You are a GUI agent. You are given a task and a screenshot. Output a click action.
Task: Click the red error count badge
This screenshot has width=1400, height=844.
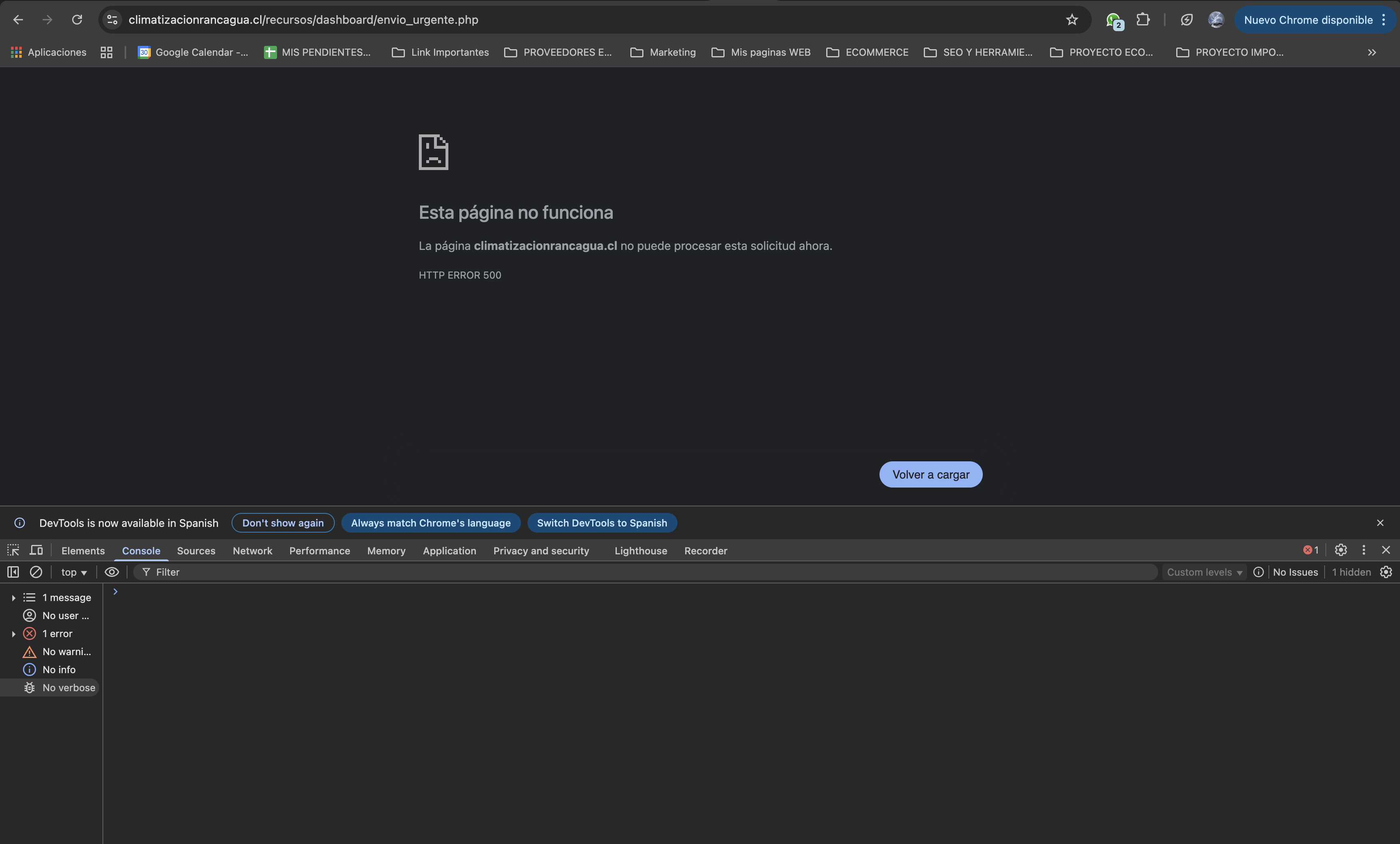1311,550
